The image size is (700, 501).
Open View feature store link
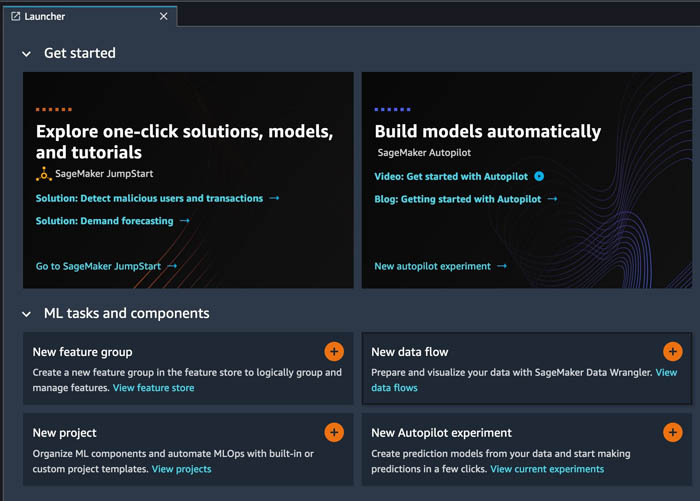tap(154, 388)
